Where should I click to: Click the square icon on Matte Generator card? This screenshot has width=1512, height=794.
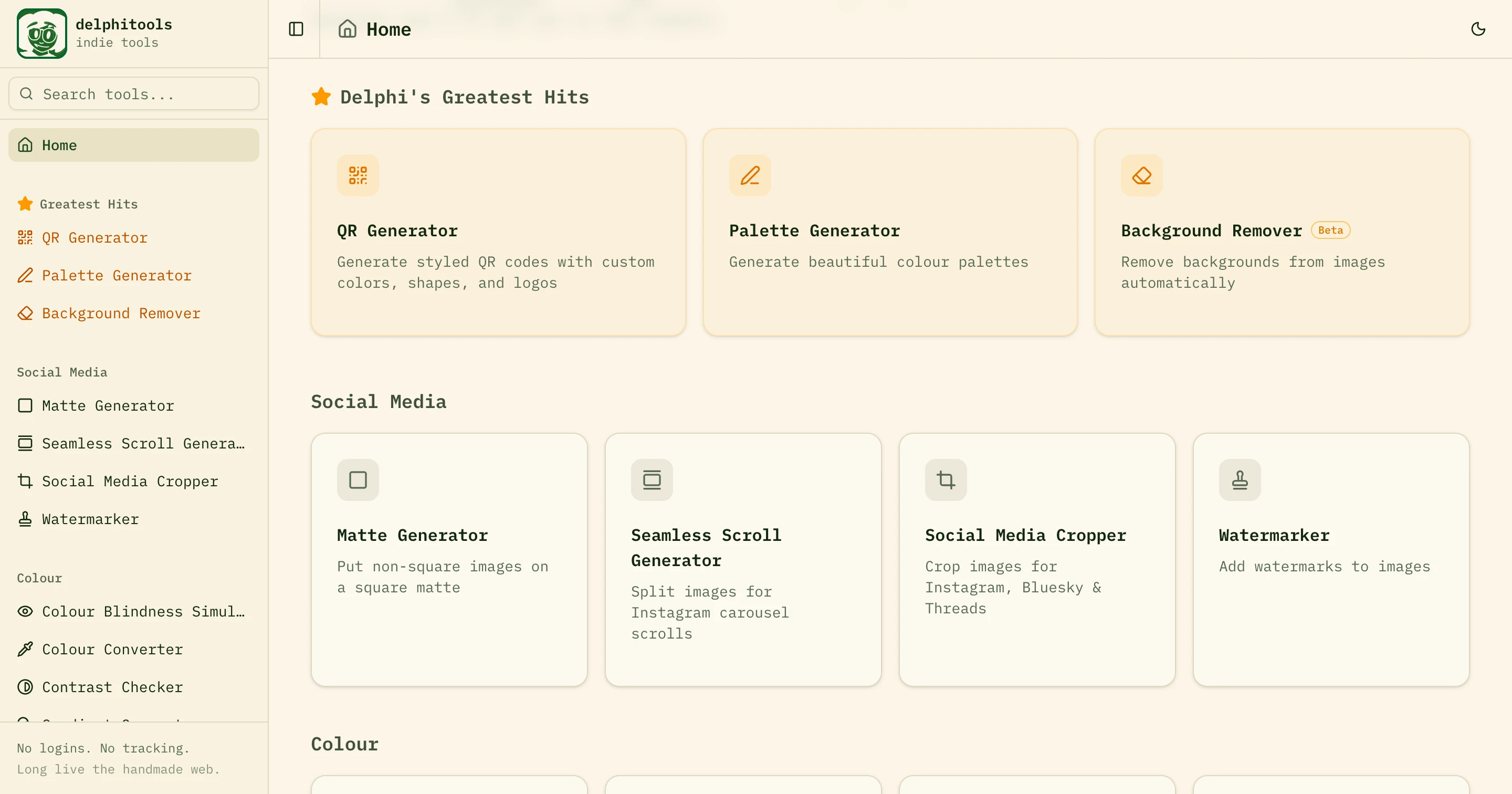358,480
